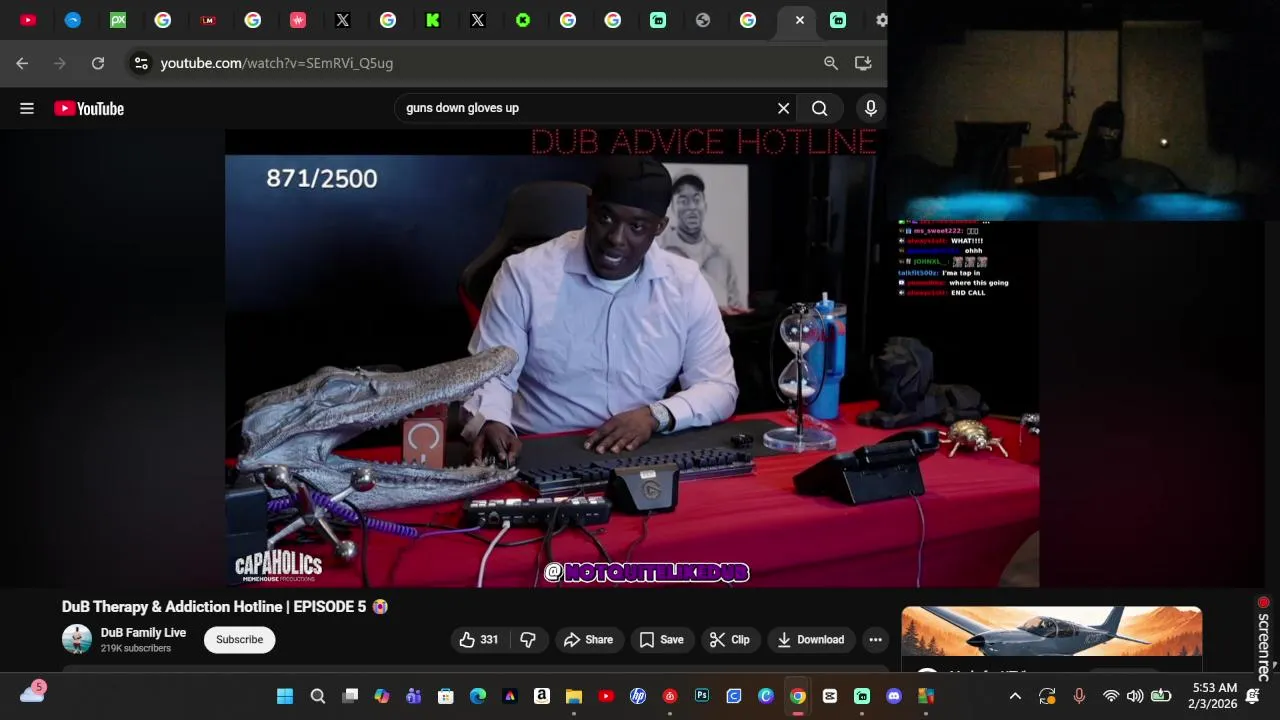Screen dimensions: 1280x720
Task: Open Microsoft Teams from the taskbar
Action: tap(414, 696)
